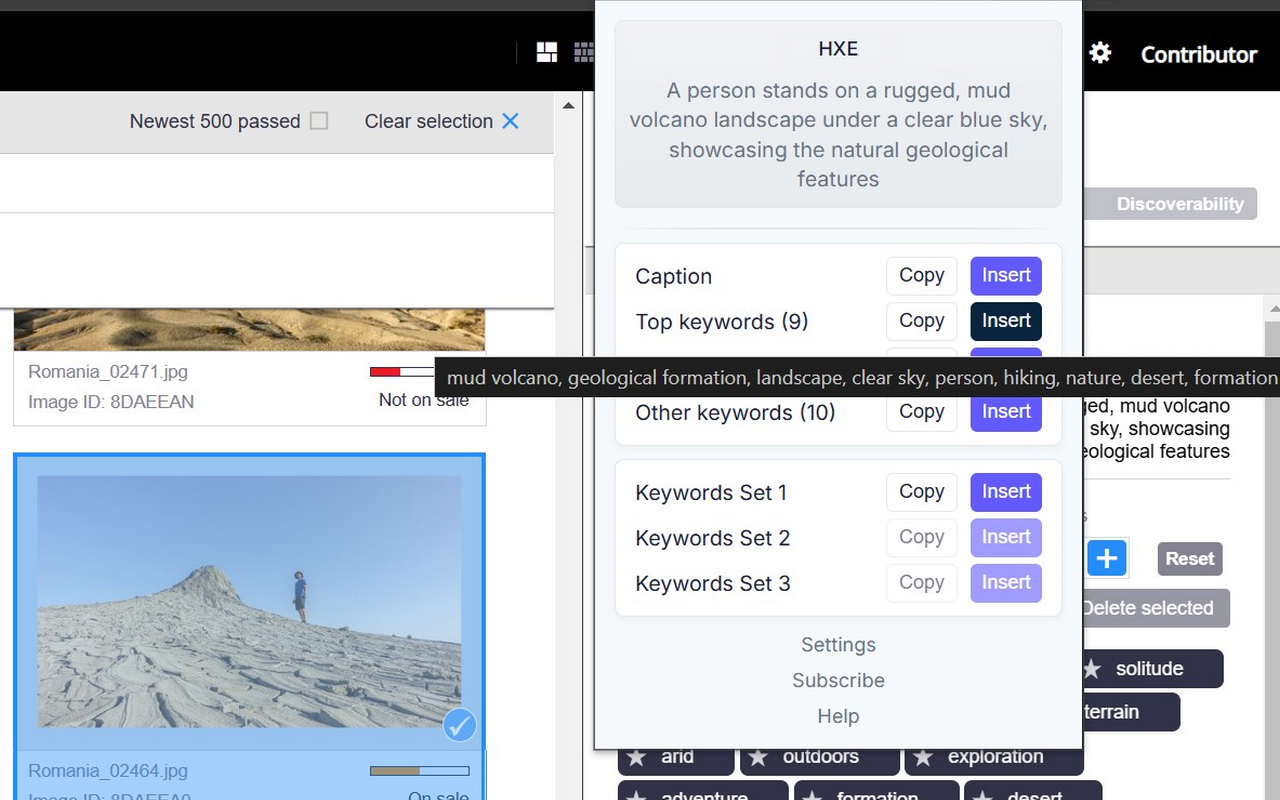
Task: Insert the HXE generated caption
Action: pyautogui.click(x=1005, y=276)
